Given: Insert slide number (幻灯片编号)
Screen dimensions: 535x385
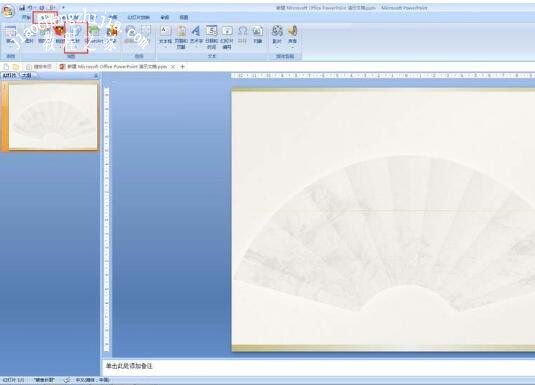Looking at the screenshot, I should [227, 37].
